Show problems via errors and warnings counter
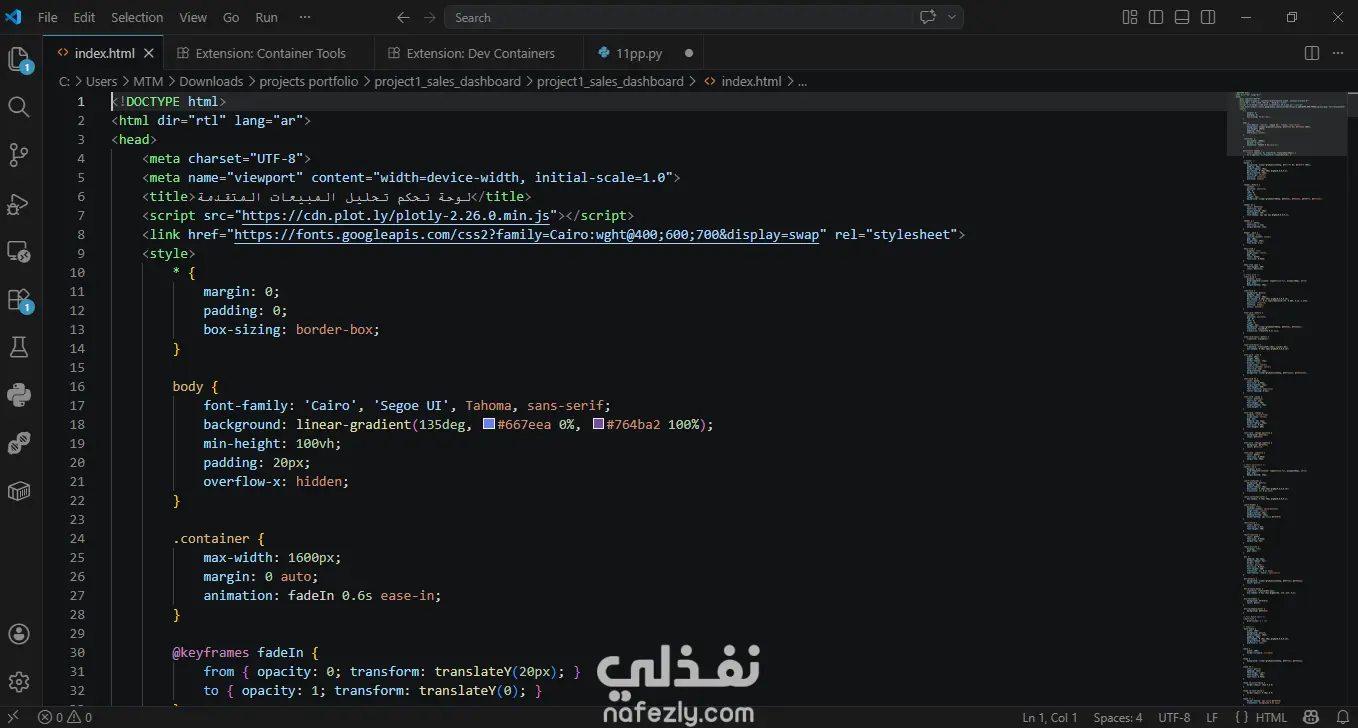The height and width of the screenshot is (728, 1358). click(64, 717)
